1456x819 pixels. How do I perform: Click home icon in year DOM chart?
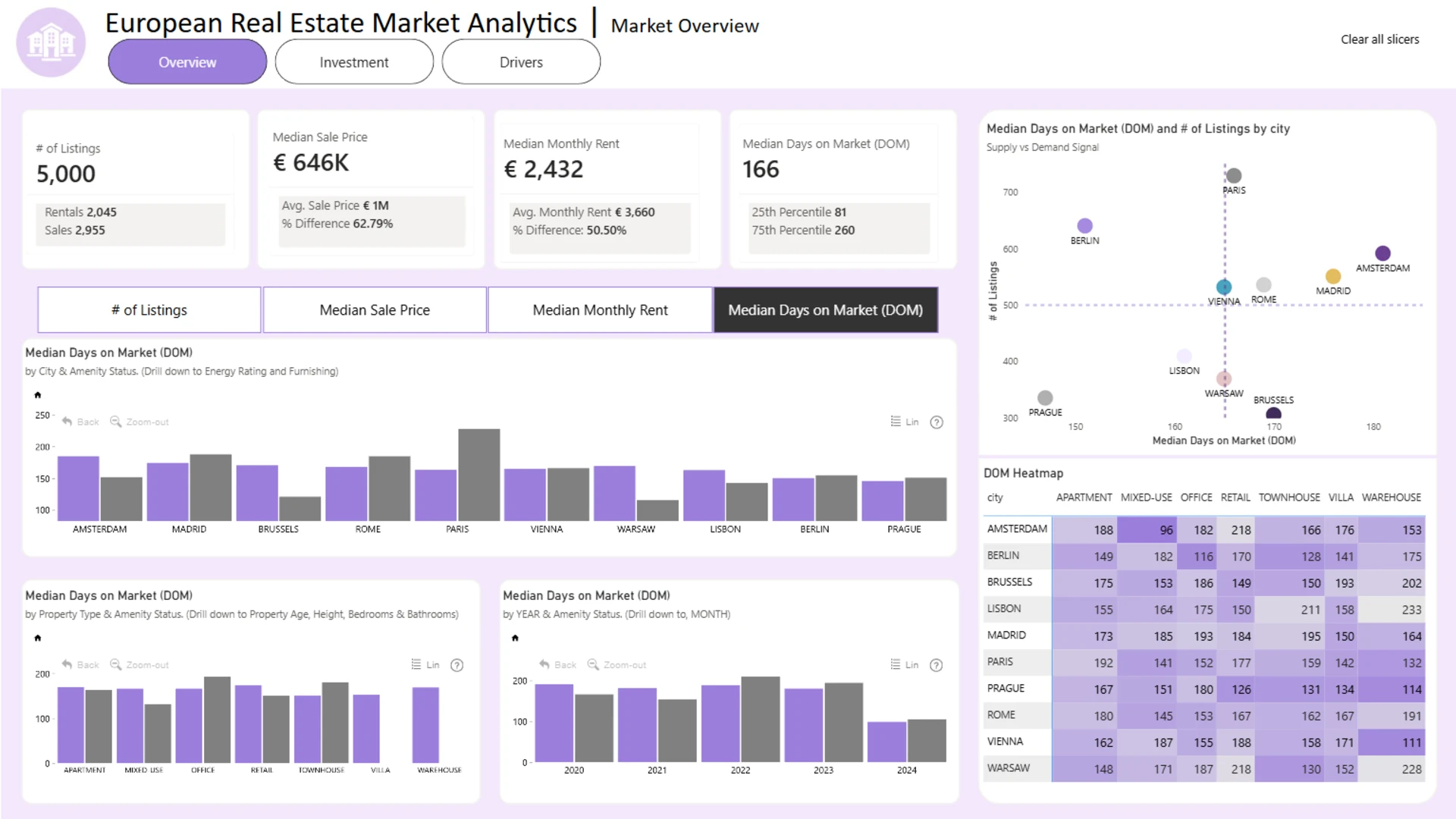pyautogui.click(x=516, y=638)
